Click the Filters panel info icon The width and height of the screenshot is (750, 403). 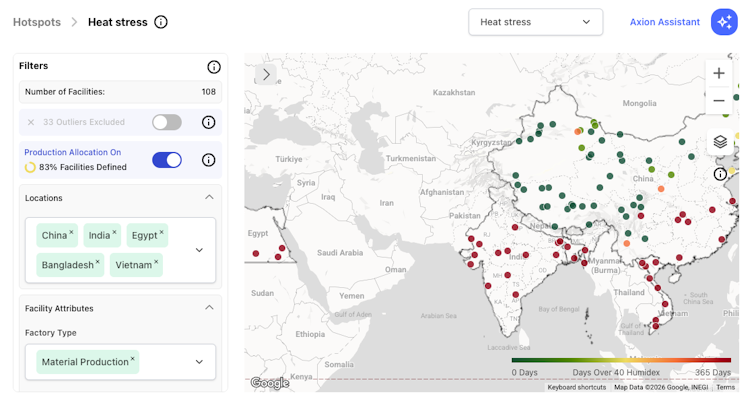pos(214,67)
